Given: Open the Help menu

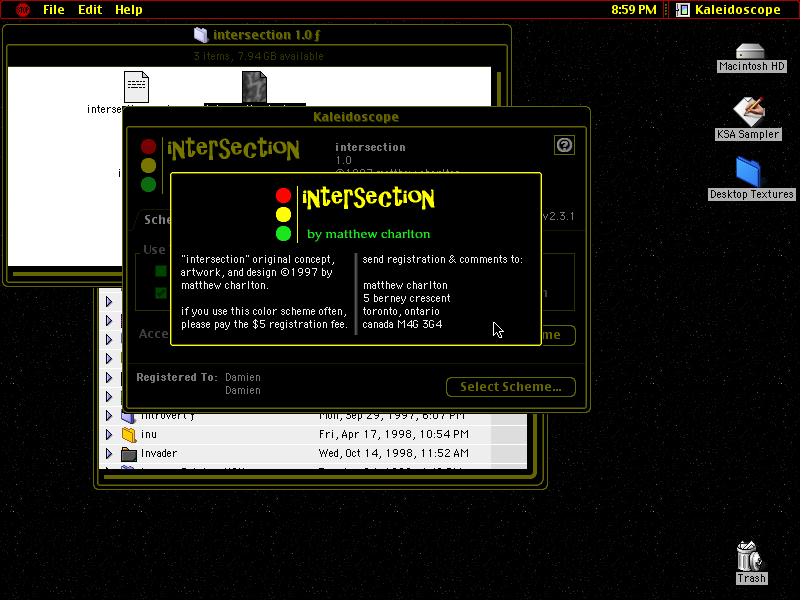Looking at the screenshot, I should [x=129, y=10].
